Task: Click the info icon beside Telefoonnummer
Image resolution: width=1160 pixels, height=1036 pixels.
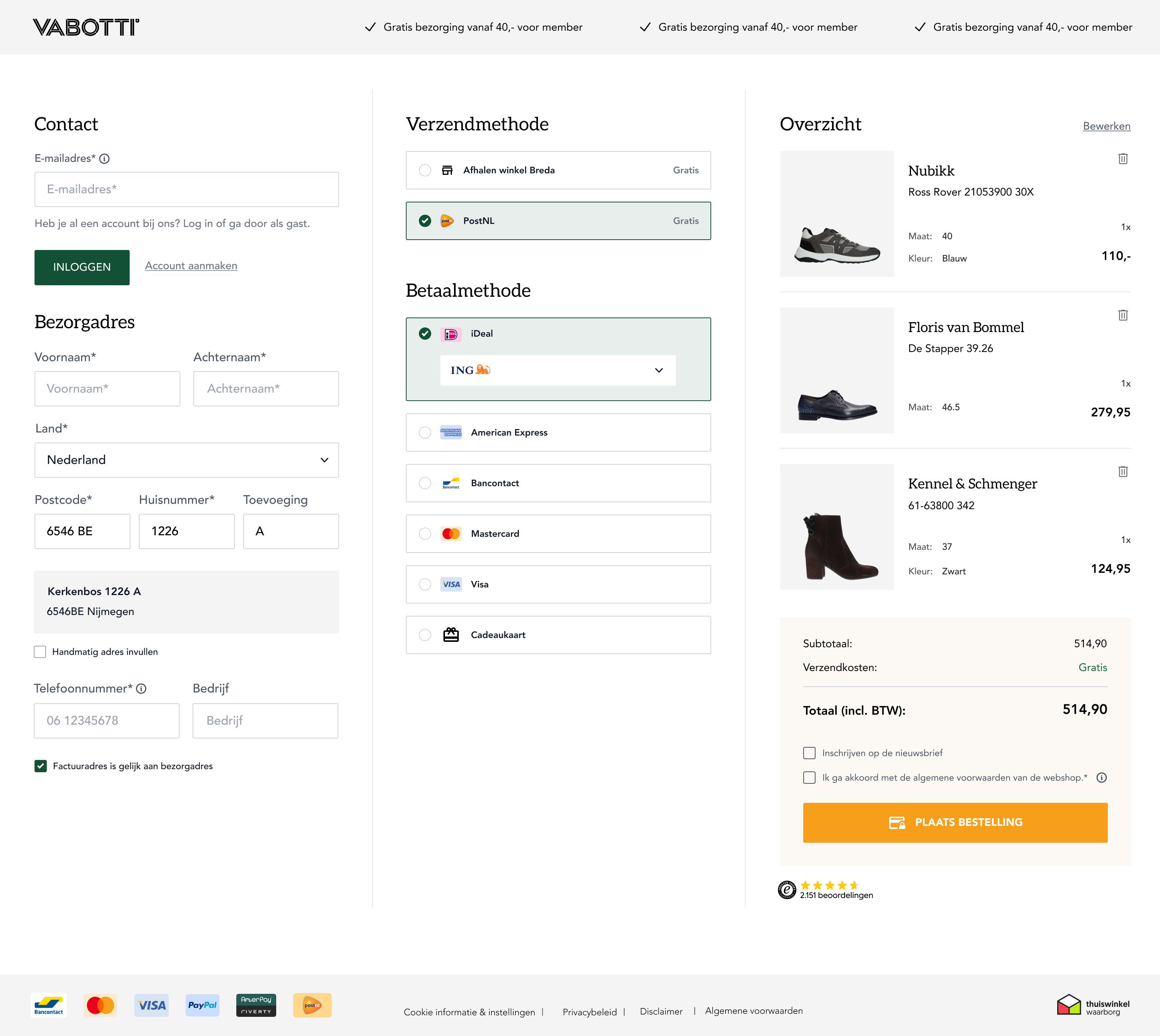Action: point(141,688)
